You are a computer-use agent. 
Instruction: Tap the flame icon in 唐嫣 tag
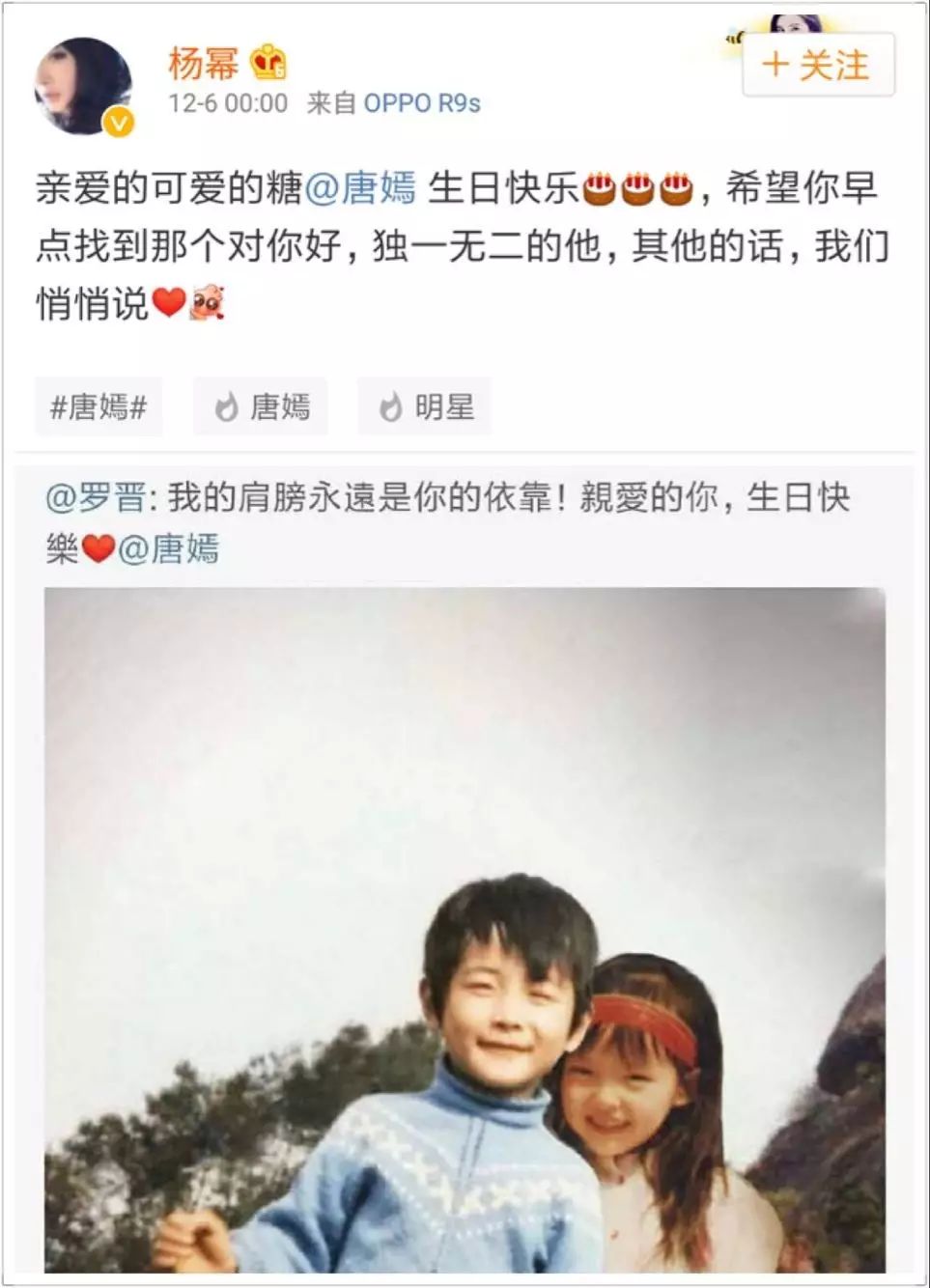coord(226,407)
